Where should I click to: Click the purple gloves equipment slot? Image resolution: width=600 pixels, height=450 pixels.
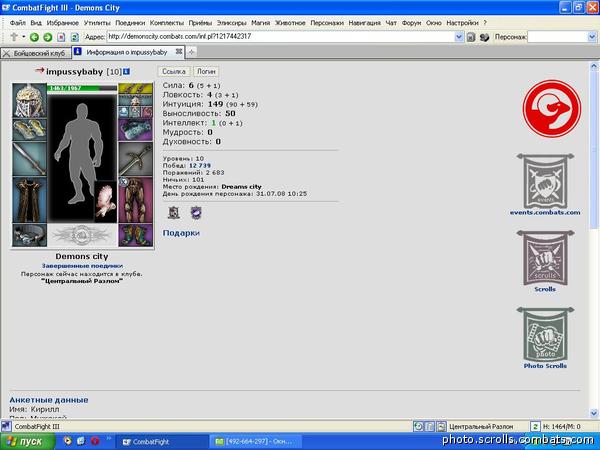(135, 130)
